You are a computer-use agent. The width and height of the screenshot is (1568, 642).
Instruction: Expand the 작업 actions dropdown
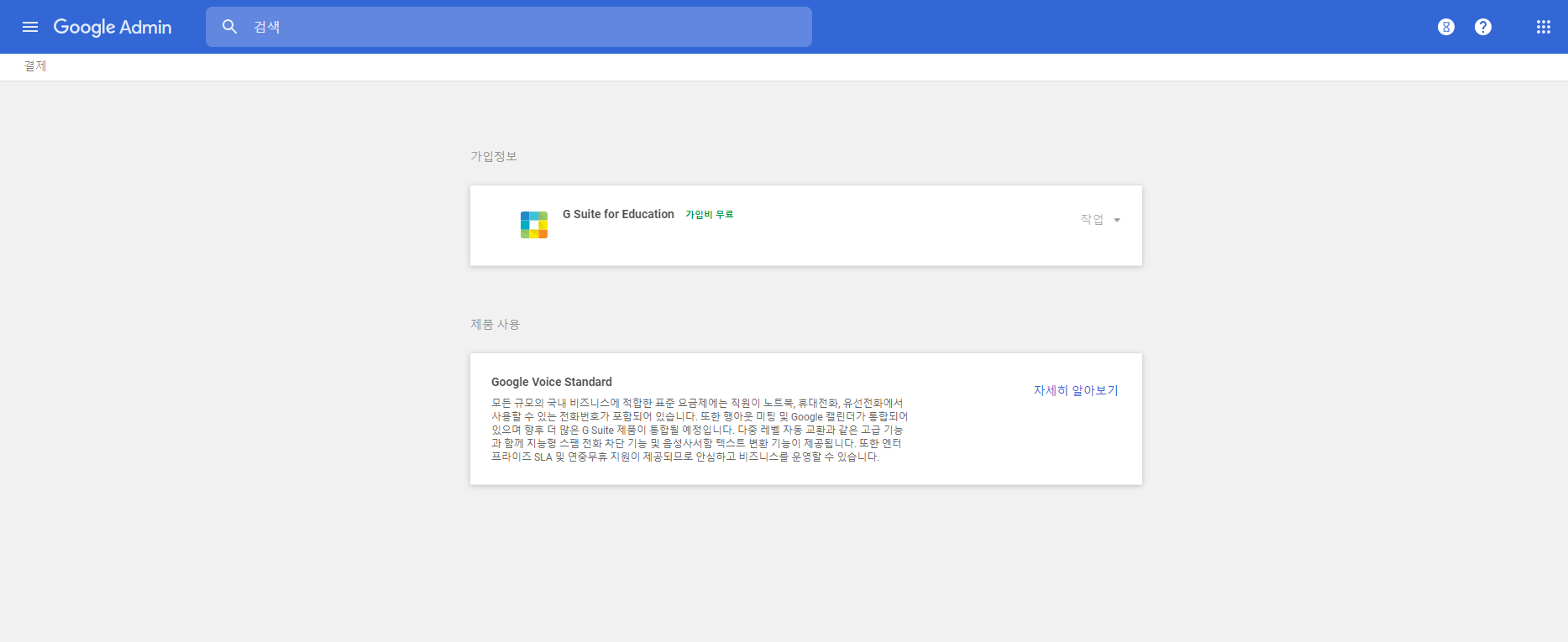pos(1101,220)
